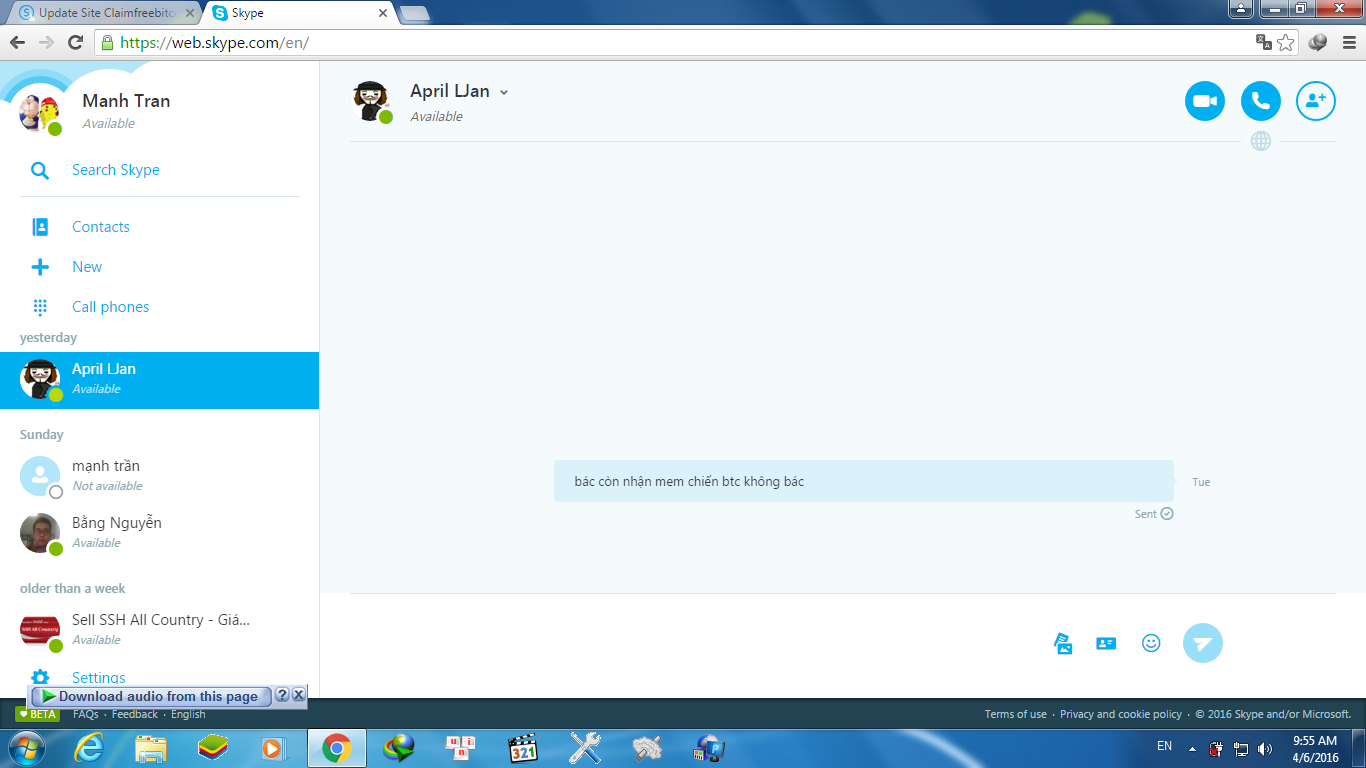Expand the April LJan header dropdown arrow
Image resolution: width=1366 pixels, height=768 pixels.
coord(504,92)
